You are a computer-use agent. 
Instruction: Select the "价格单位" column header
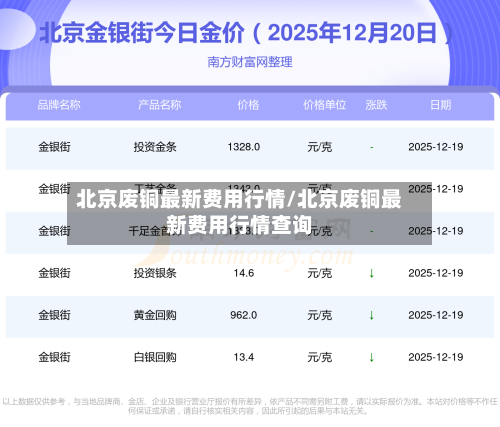324,105
